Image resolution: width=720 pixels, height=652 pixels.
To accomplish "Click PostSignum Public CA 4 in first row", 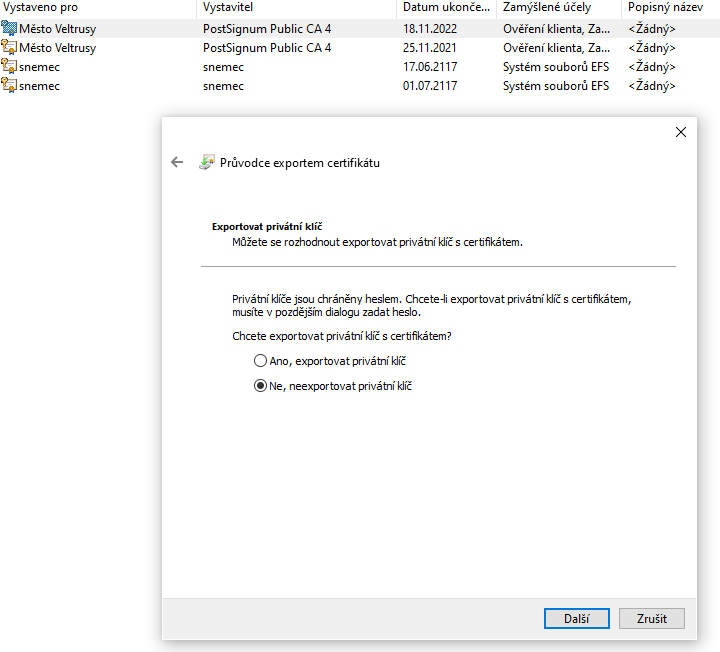I will [x=267, y=29].
